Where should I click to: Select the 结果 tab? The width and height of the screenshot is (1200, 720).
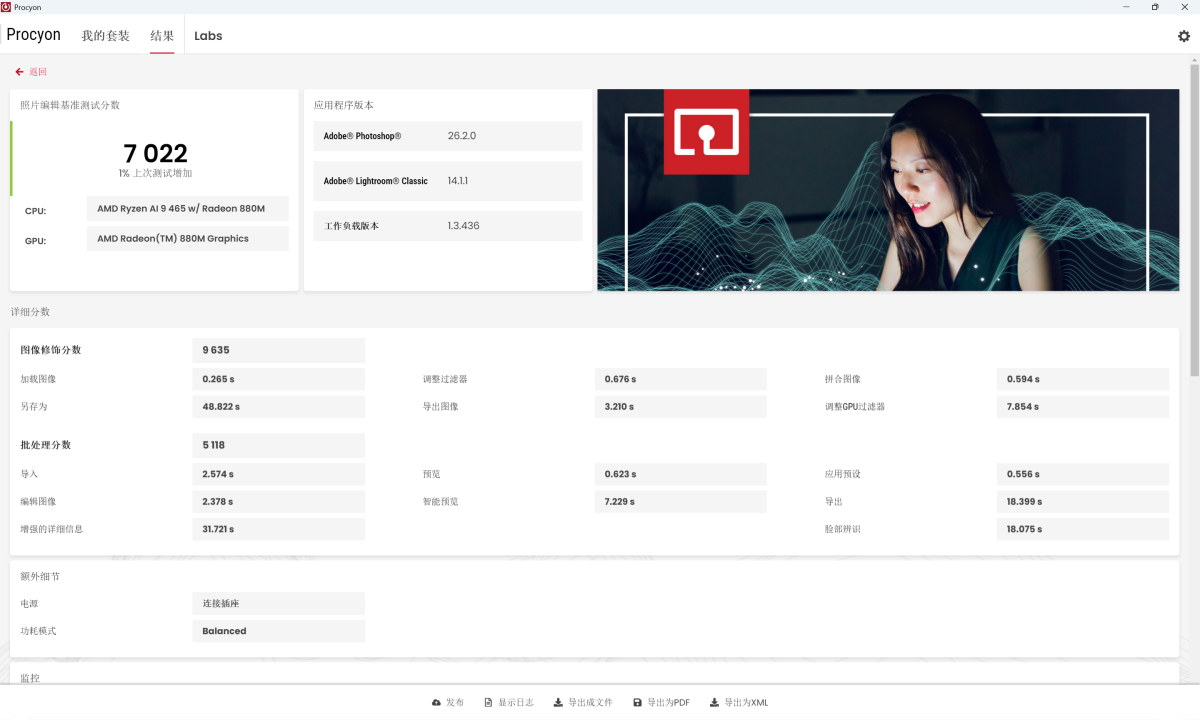pyautogui.click(x=162, y=36)
